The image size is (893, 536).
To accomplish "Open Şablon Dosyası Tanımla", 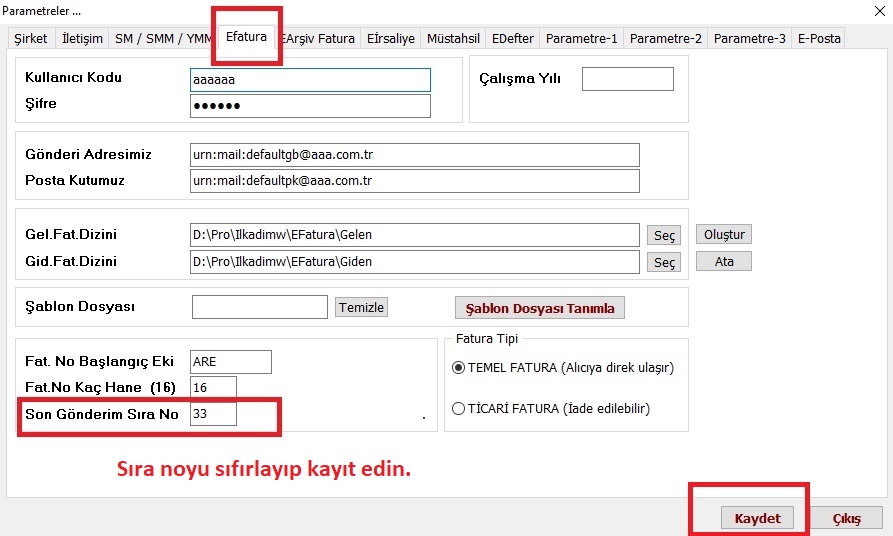I will 539,308.
